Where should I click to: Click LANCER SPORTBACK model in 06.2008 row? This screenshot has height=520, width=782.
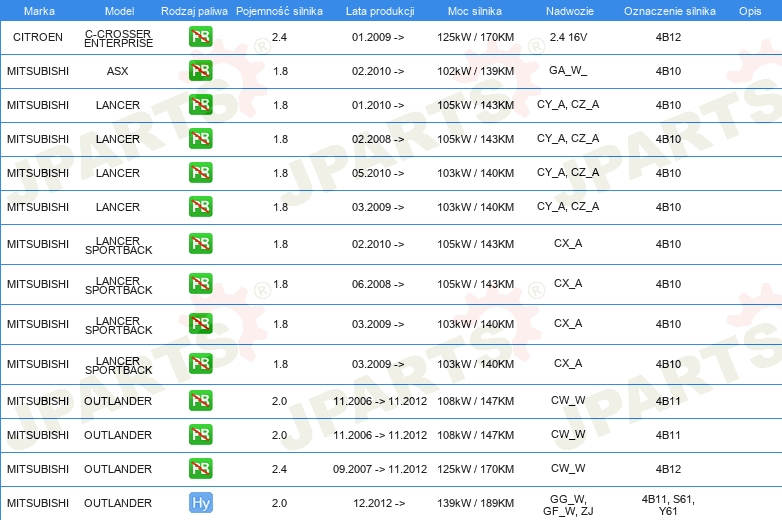tap(119, 285)
